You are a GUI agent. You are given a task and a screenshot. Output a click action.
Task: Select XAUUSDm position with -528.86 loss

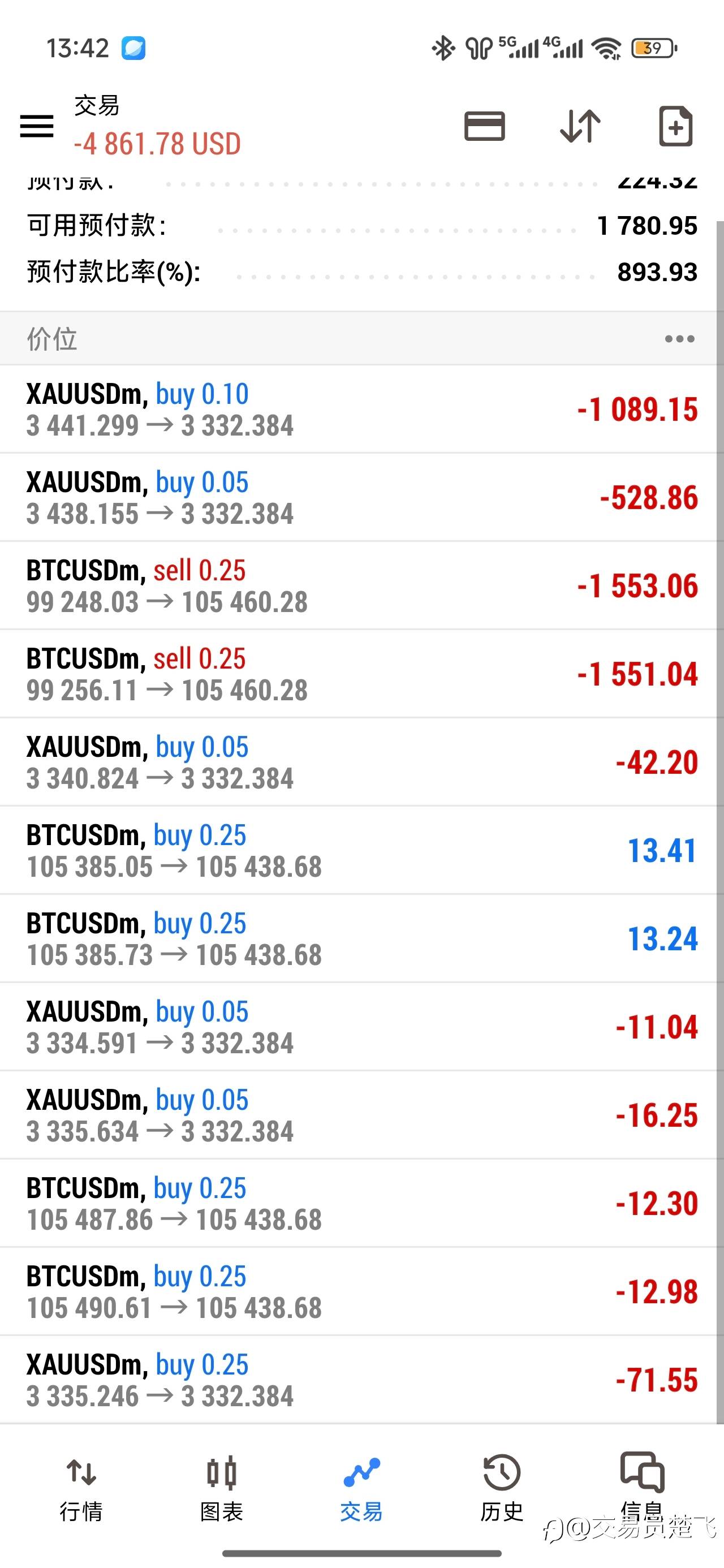point(361,497)
